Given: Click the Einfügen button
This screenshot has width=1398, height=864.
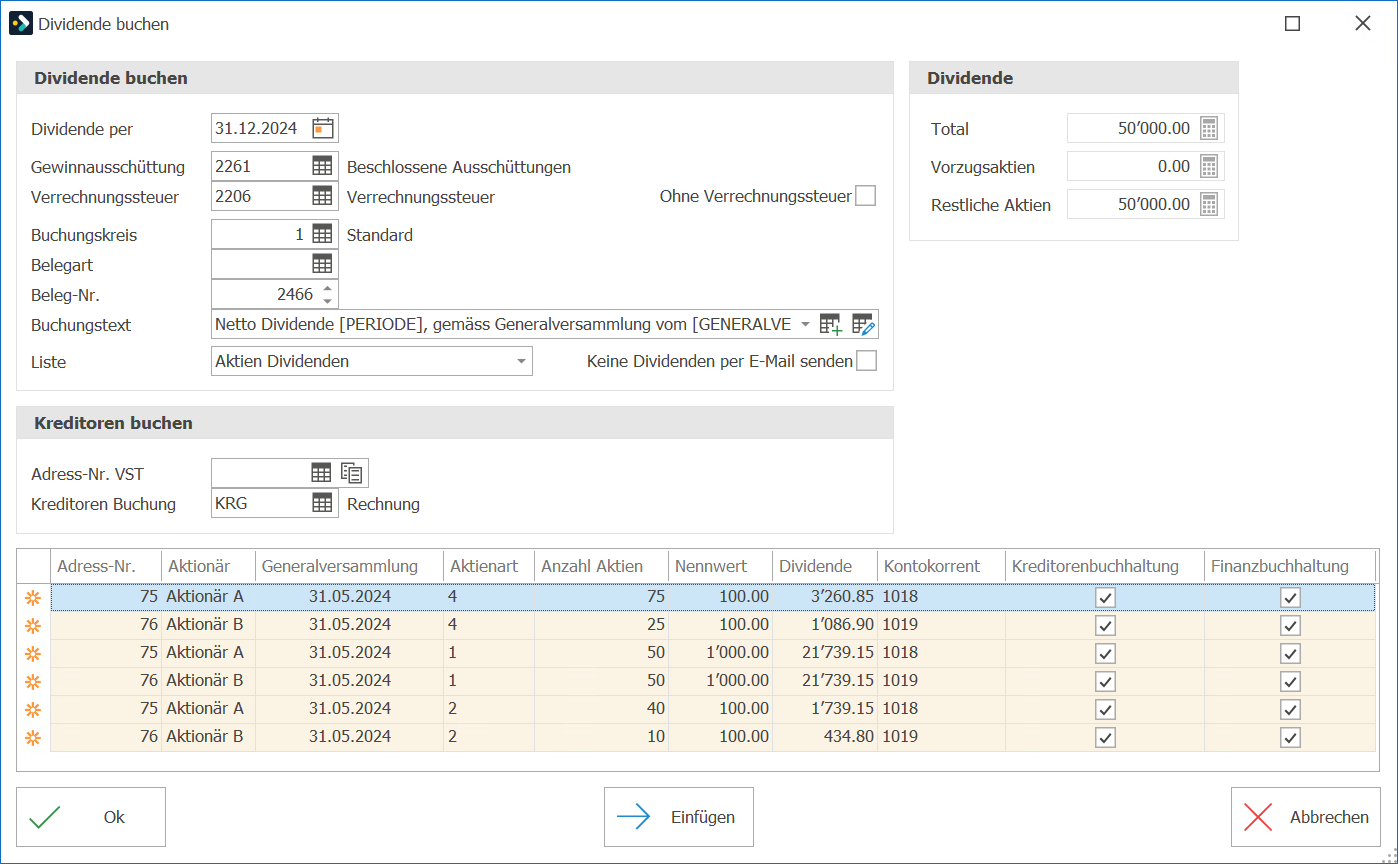Looking at the screenshot, I should tap(679, 817).
